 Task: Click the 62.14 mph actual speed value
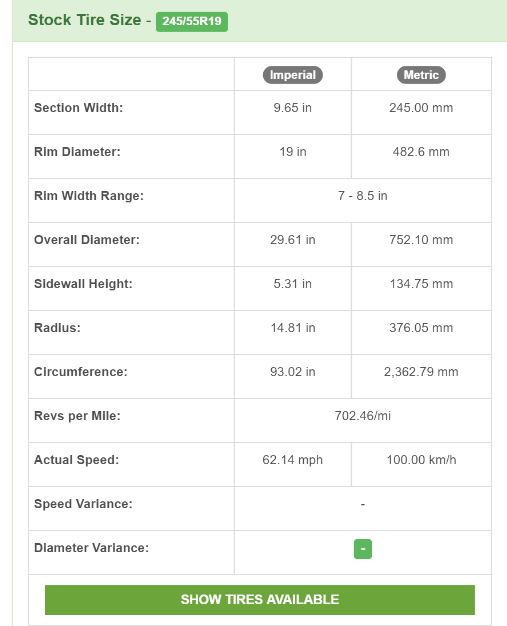[x=293, y=460]
